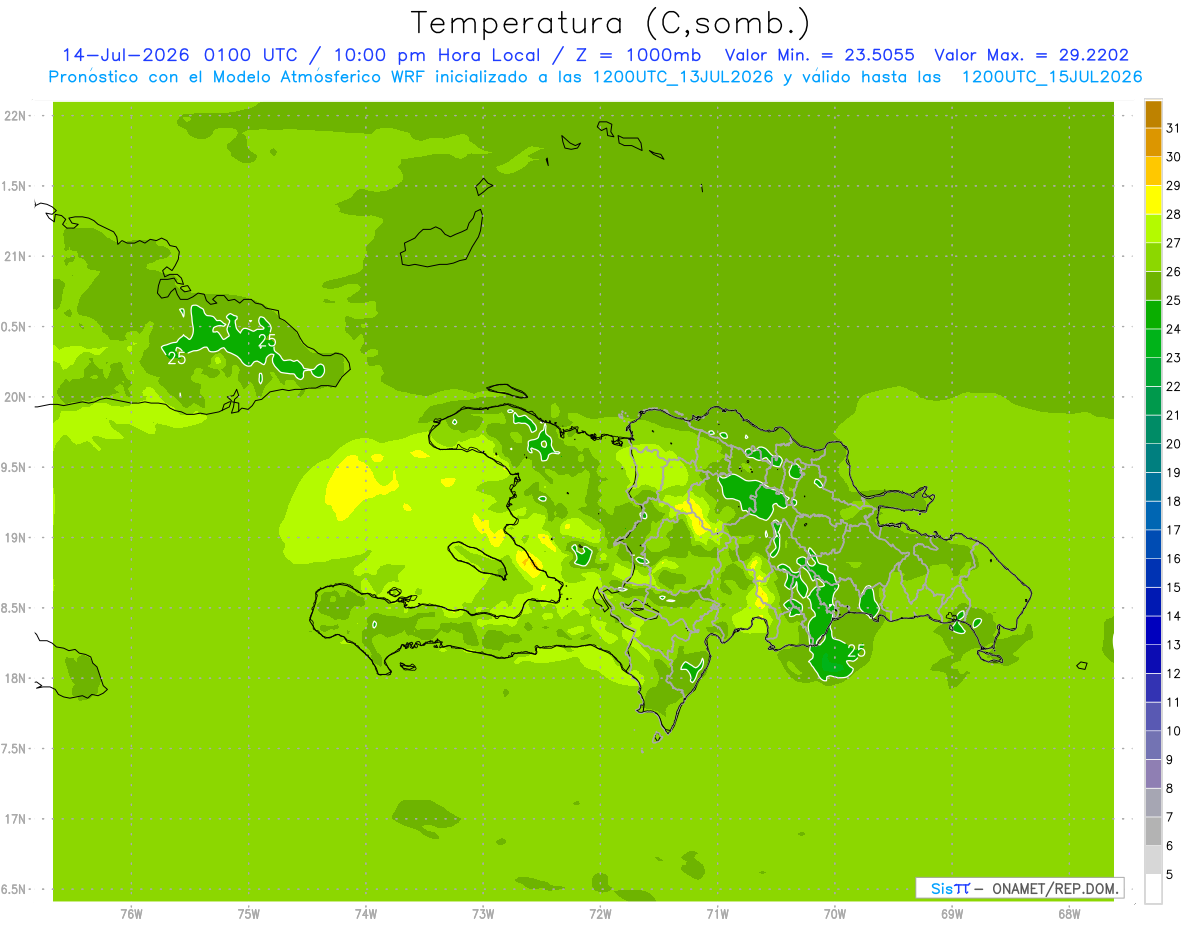This screenshot has width=1200, height=927.
Task: Click the "18" legend value
Action: (1173, 501)
